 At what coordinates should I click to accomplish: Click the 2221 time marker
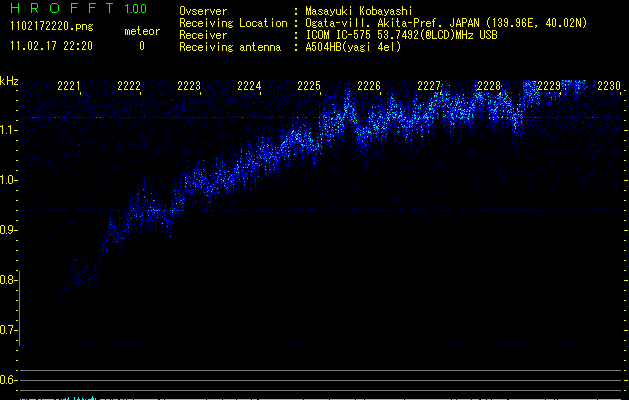pos(69,86)
